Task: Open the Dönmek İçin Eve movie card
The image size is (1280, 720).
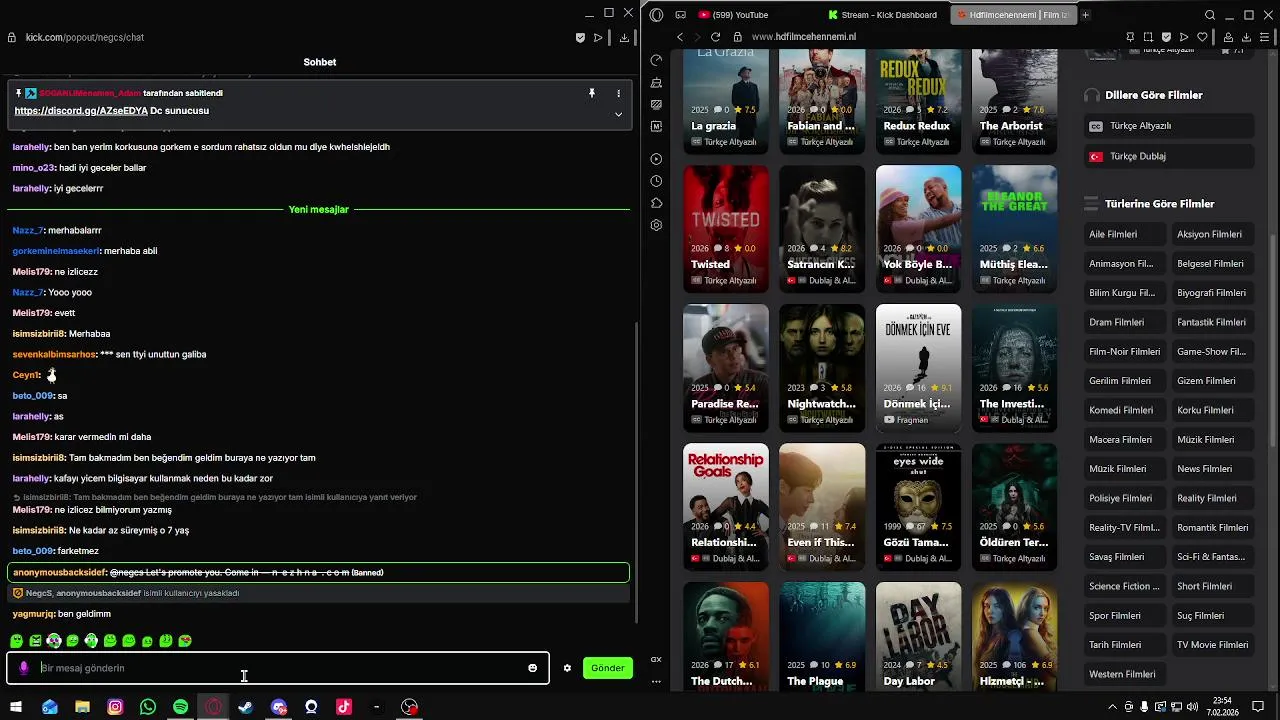Action: coord(918,367)
